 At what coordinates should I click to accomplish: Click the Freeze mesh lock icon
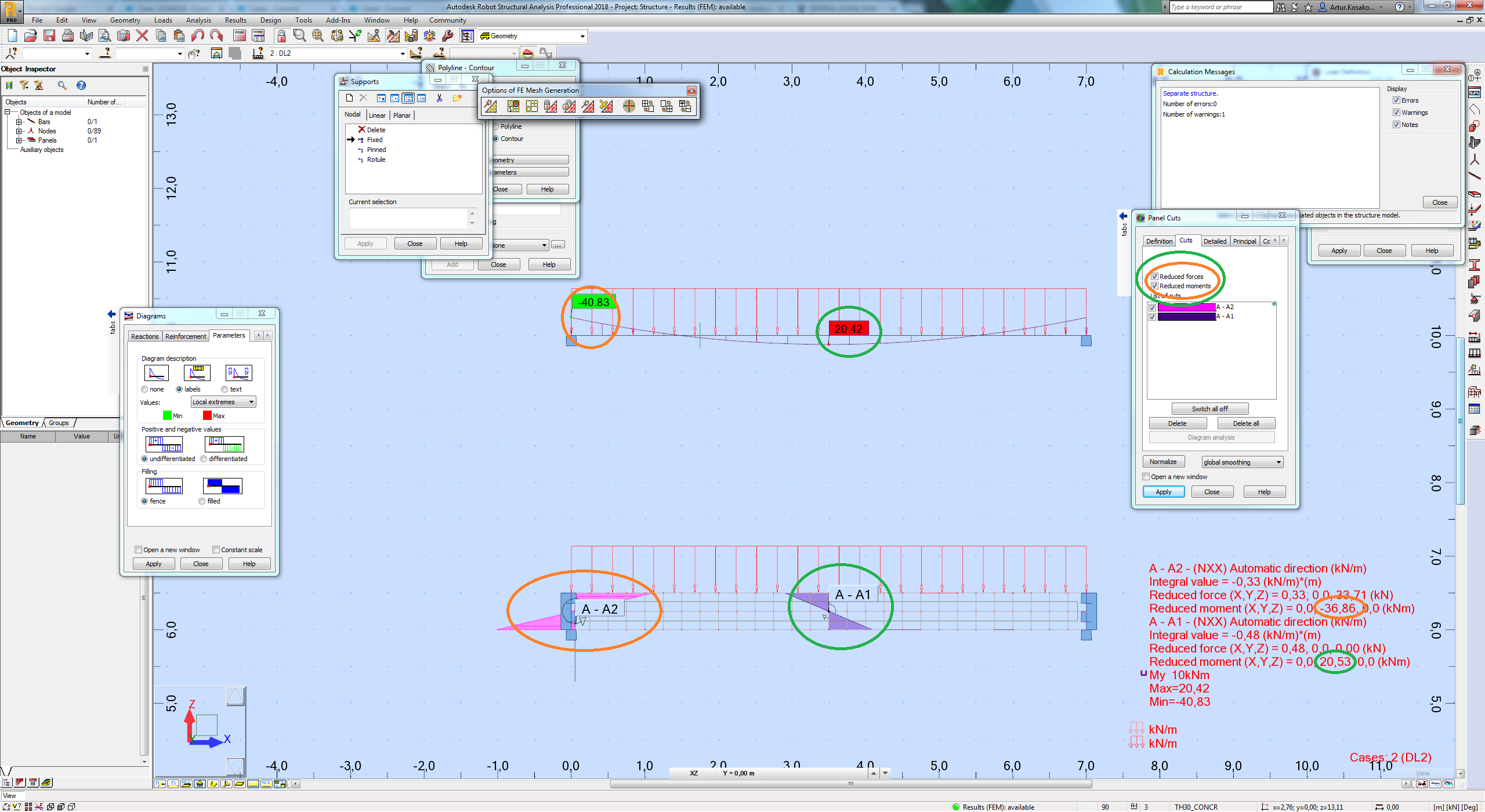point(551,106)
